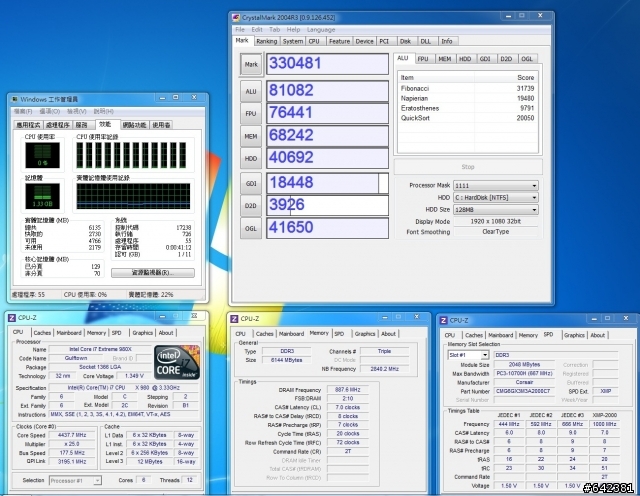
Task: Click the Display Mode value 1920 x 1080 32bit
Action: pos(496,221)
